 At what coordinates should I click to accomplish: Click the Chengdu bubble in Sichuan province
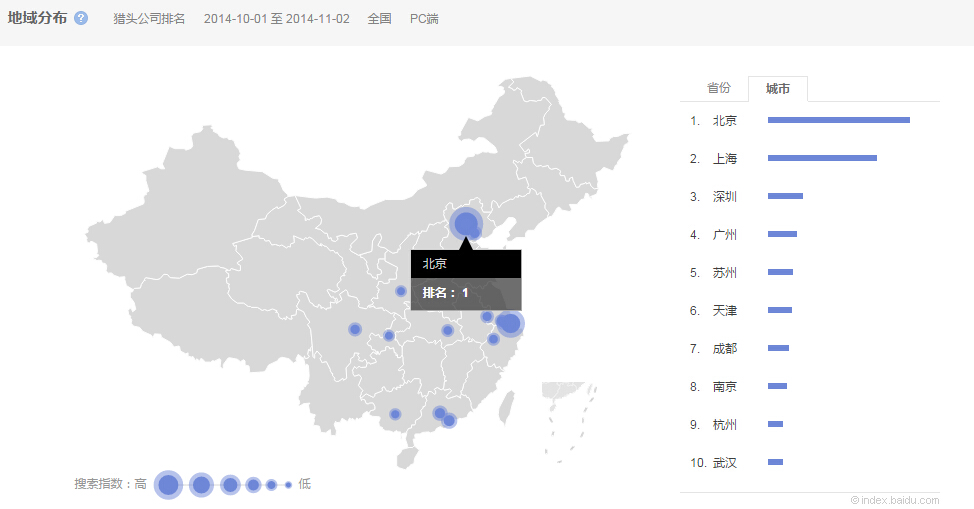tap(355, 329)
